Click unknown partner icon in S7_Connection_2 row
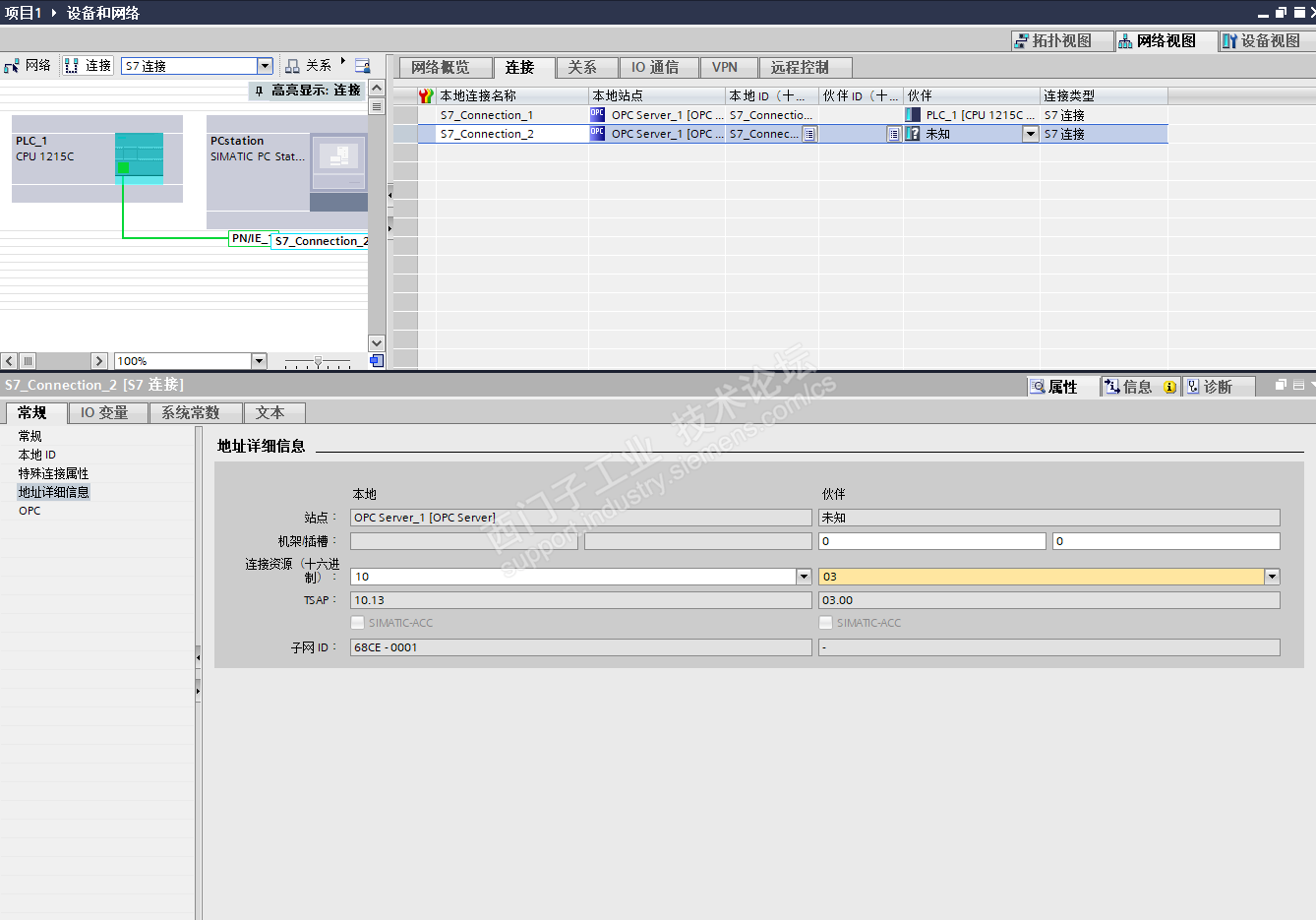1316x920 pixels. coord(913,134)
